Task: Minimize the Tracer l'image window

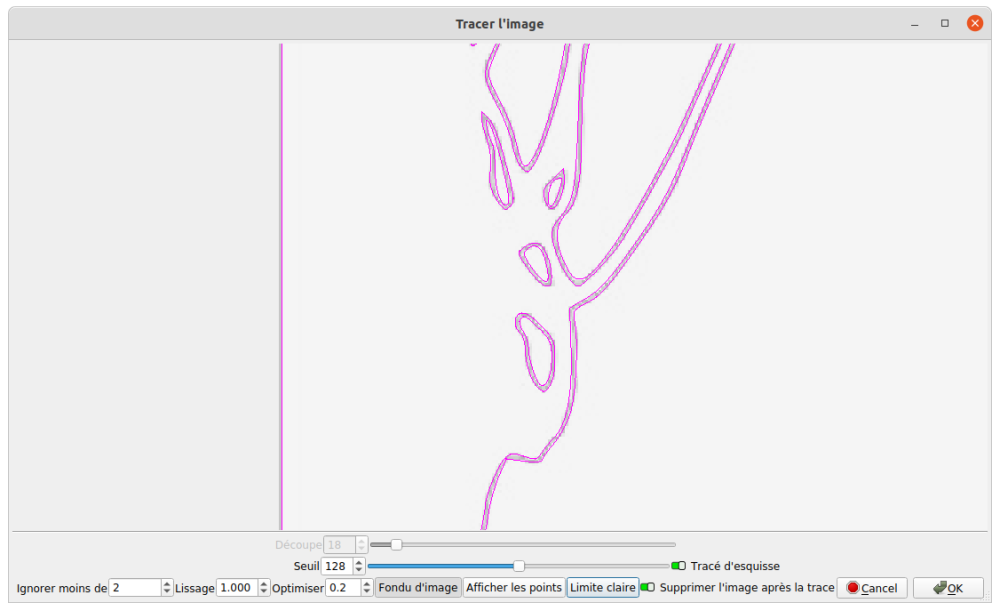Action: [915, 24]
